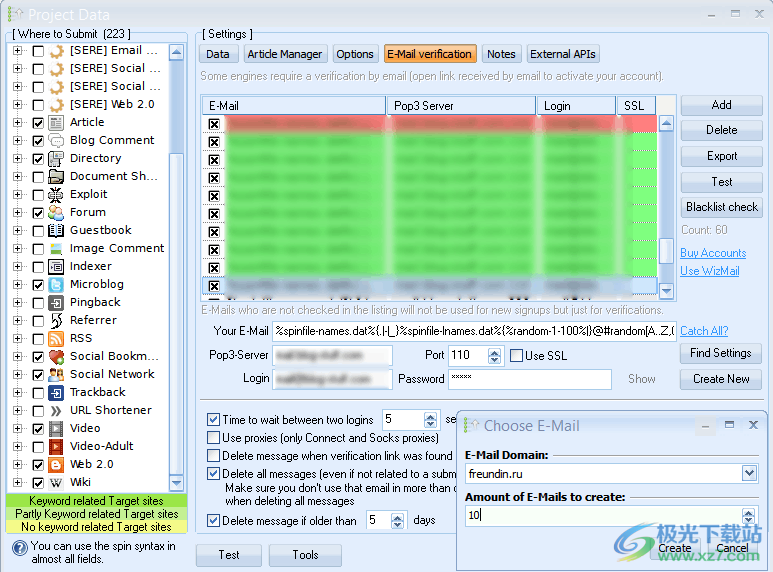This screenshot has width=773, height=572.
Task: Click the Add email button
Action: pos(721,105)
